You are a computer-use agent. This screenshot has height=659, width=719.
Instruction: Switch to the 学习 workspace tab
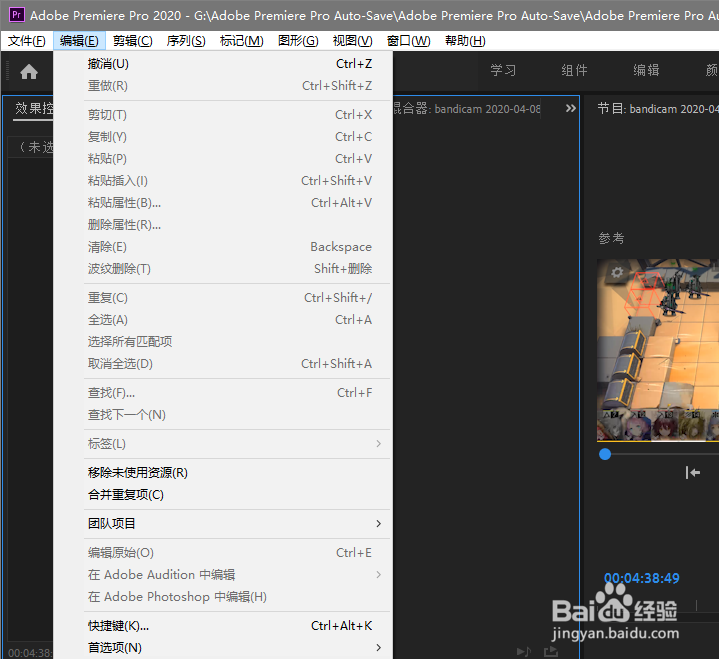click(x=503, y=70)
